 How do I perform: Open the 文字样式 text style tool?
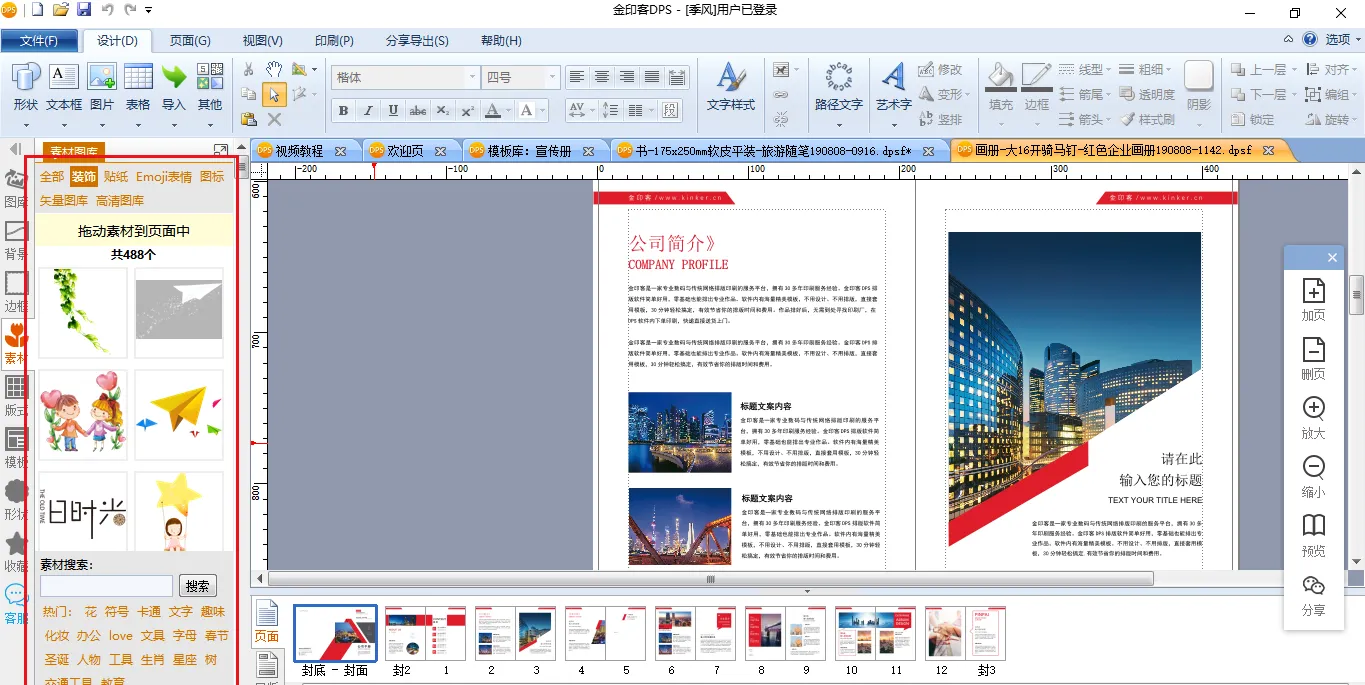point(731,86)
